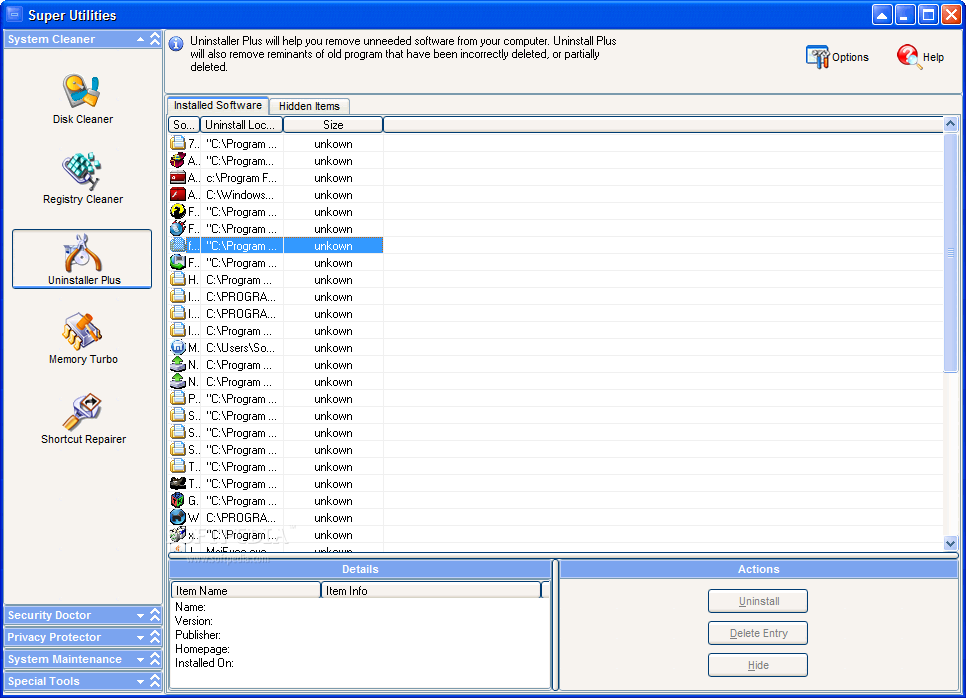Image resolution: width=966 pixels, height=698 pixels.
Task: Click the Super Utilities title bar icon
Action: 15,15
